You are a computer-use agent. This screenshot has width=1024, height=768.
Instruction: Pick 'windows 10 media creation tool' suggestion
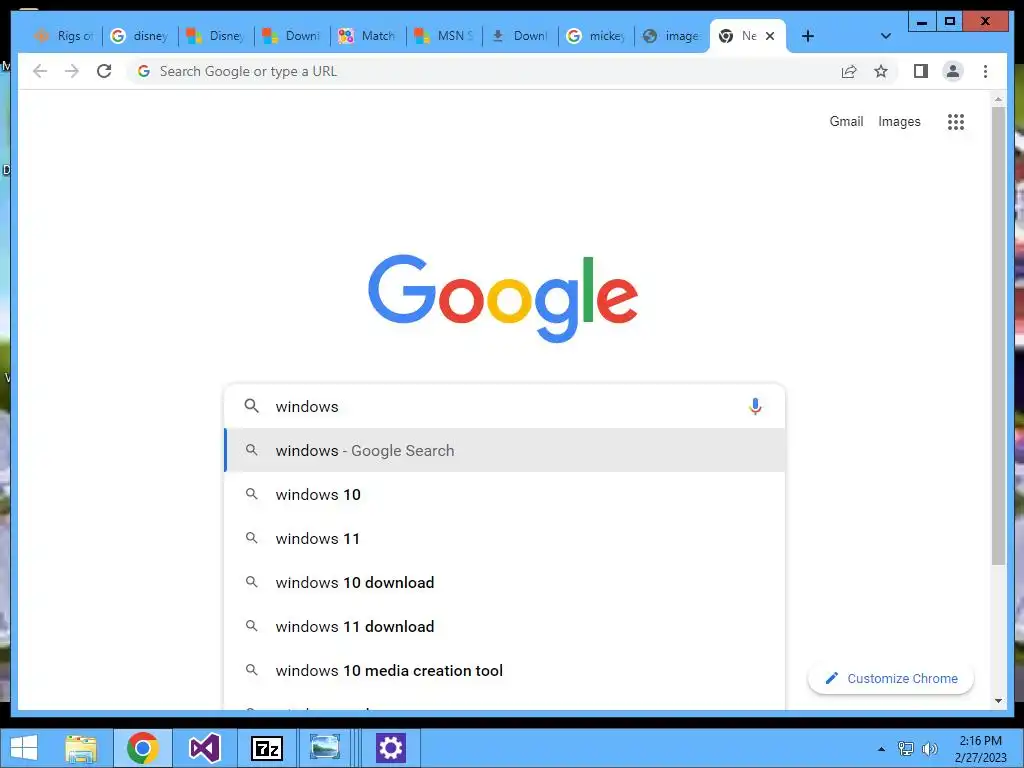point(504,671)
